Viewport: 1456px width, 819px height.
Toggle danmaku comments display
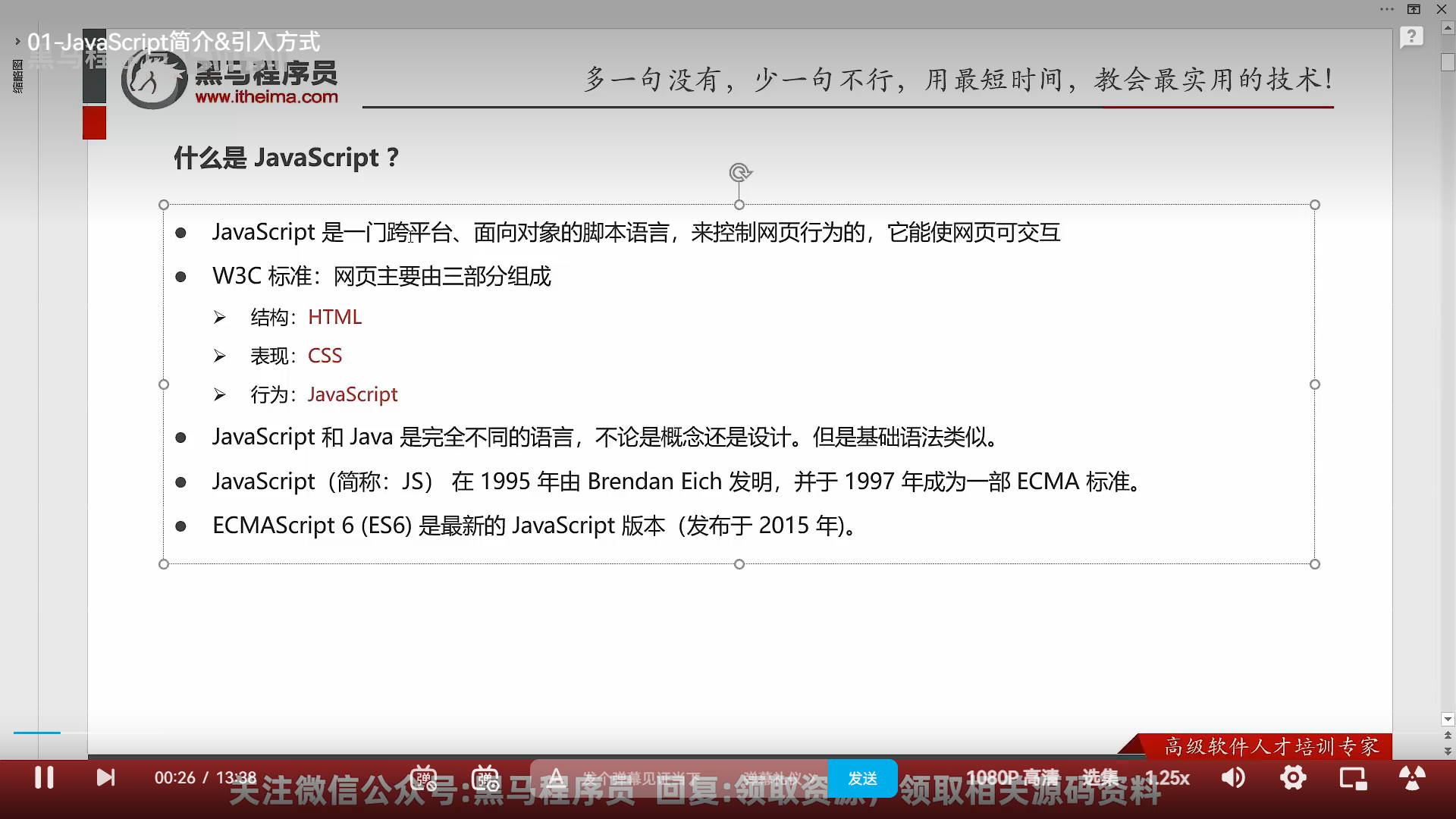(x=423, y=778)
